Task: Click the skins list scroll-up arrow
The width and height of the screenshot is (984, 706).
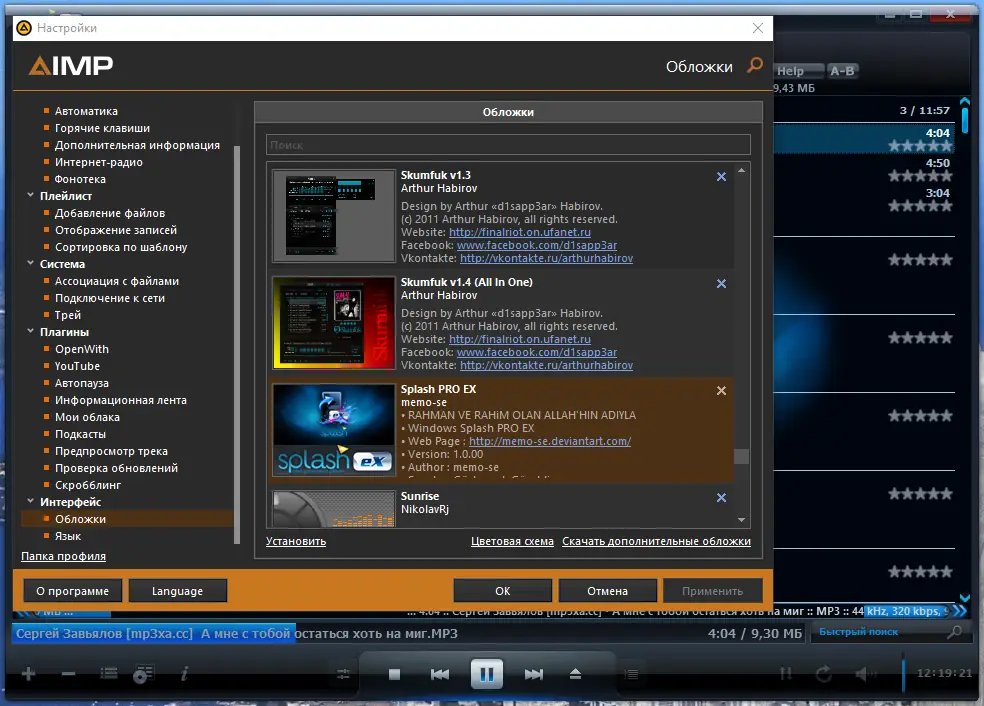Action: 741,170
